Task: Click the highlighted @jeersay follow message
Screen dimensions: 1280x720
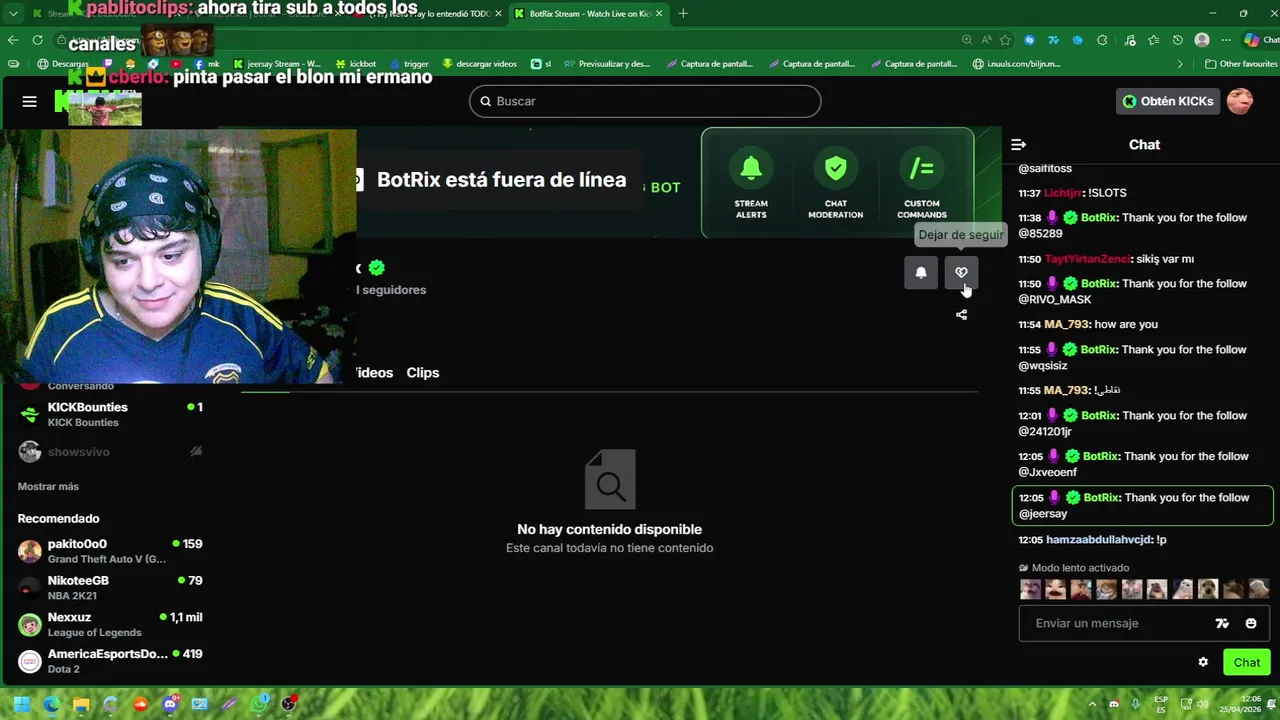Action: (1142, 505)
